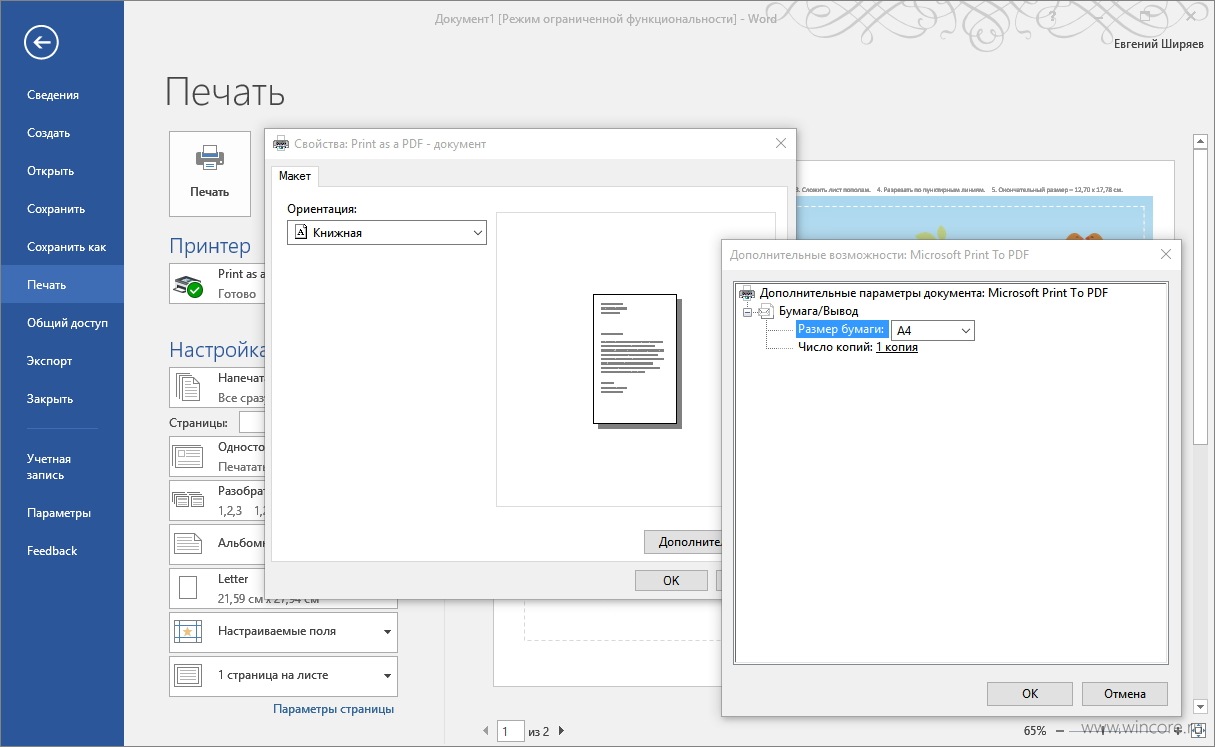This screenshot has height=747, width=1215.
Task: Open the Orientation dropdown set to Книжная
Action: [387, 232]
